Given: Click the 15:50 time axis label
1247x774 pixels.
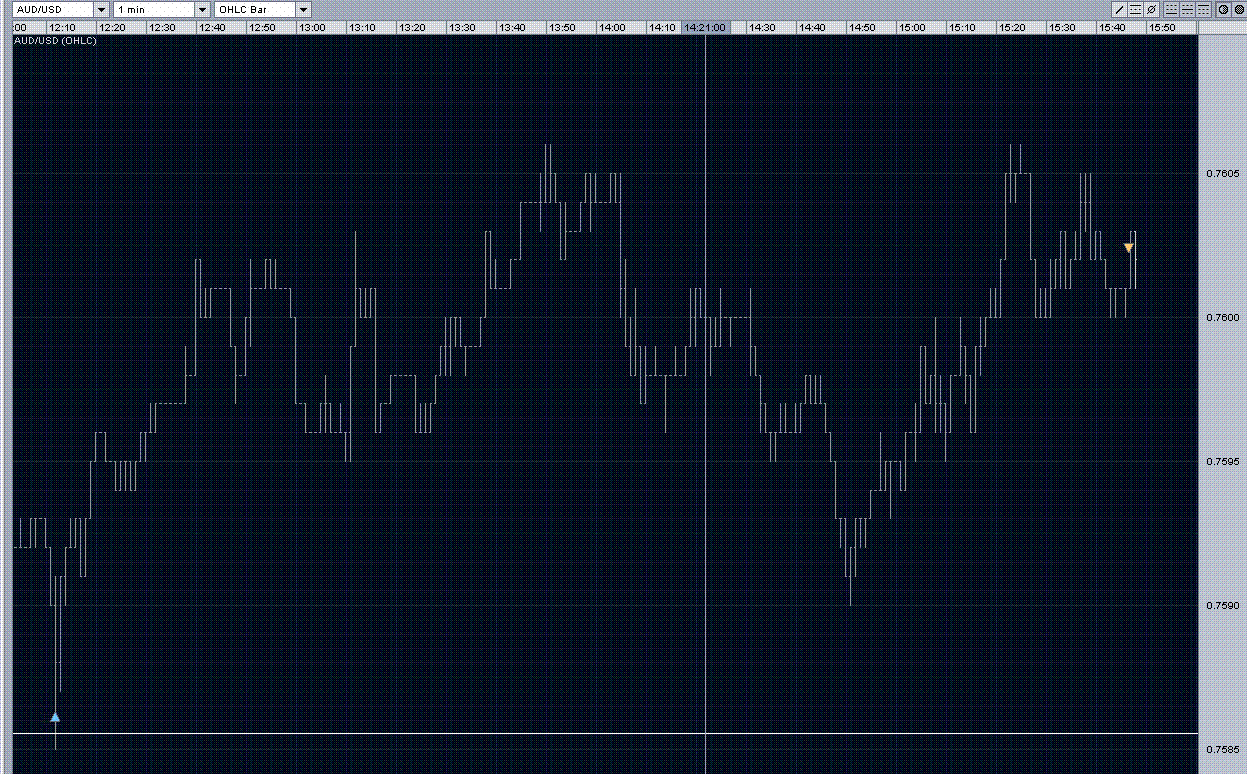Looking at the screenshot, I should (1162, 28).
